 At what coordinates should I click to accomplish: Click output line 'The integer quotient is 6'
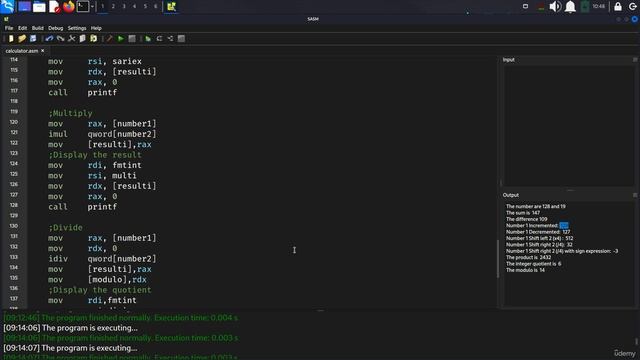(x=533, y=264)
